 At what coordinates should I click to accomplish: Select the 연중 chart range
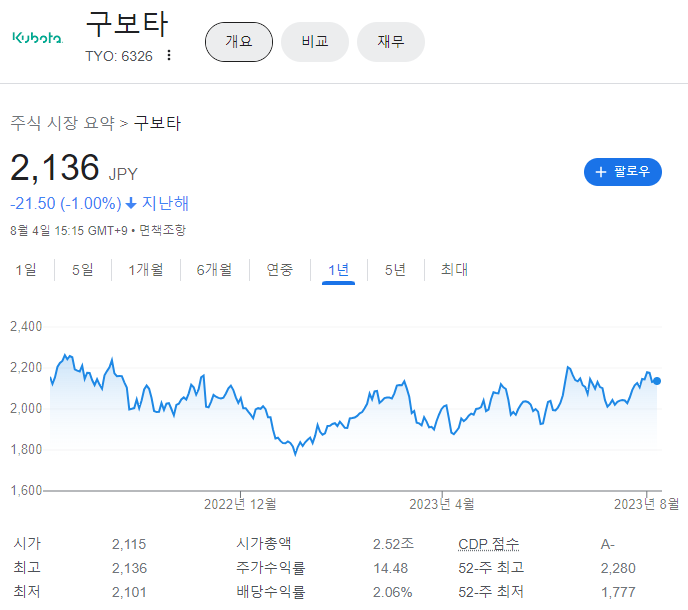pos(280,269)
